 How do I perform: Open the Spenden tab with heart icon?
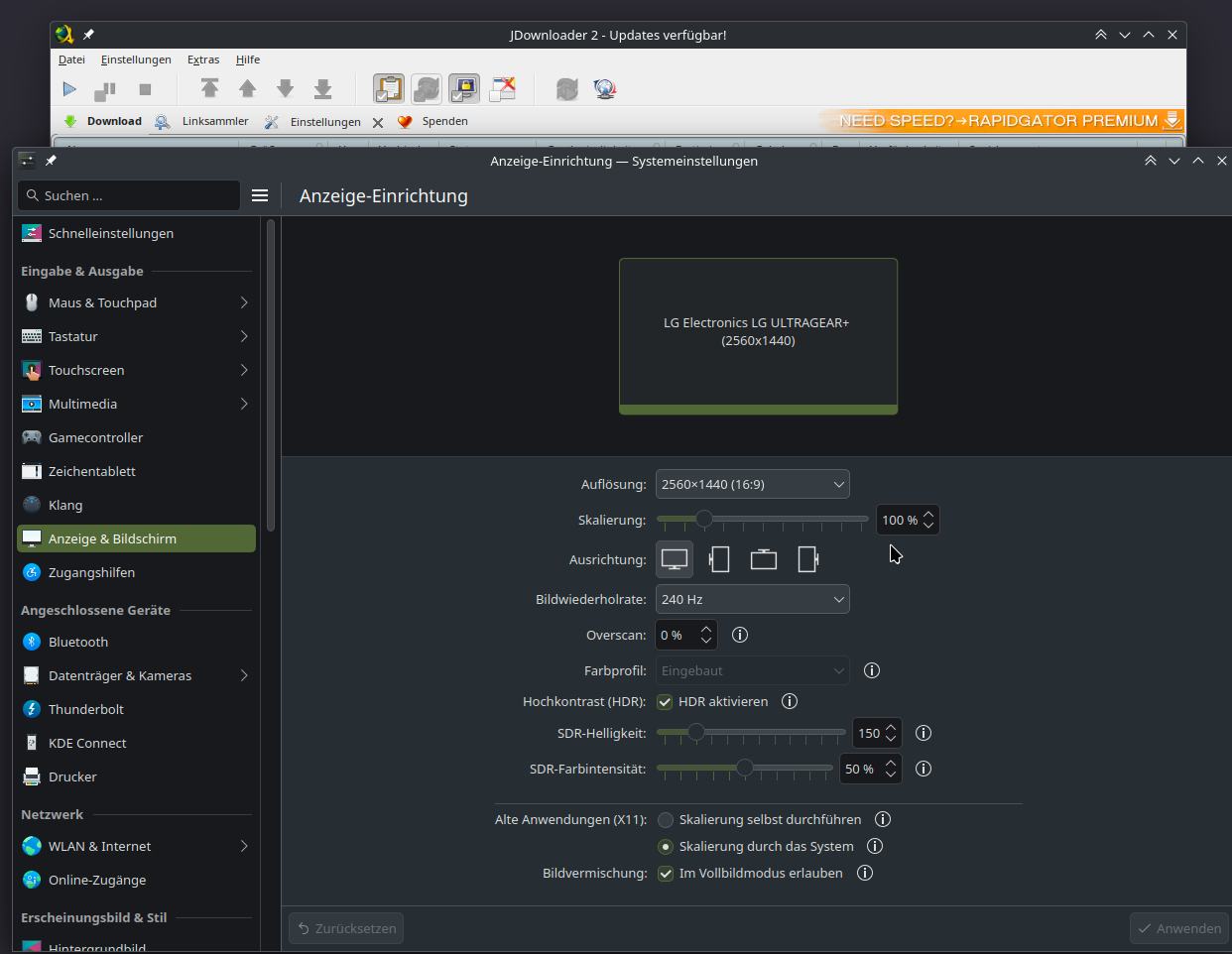tap(432, 121)
